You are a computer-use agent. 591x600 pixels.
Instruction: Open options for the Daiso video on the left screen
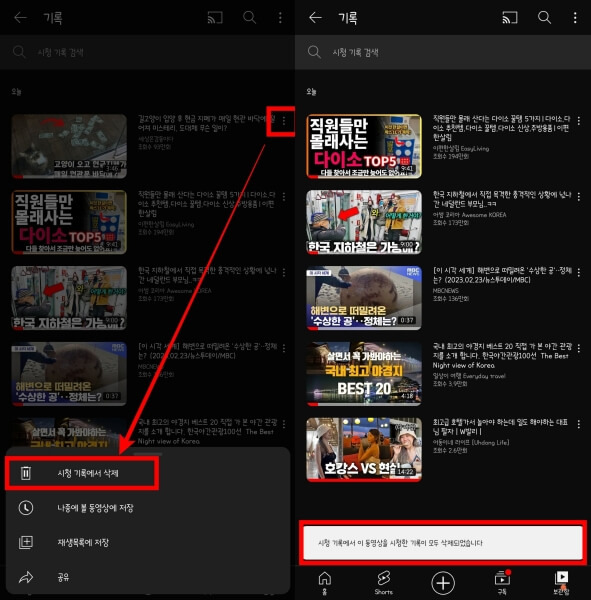[x=284, y=197]
